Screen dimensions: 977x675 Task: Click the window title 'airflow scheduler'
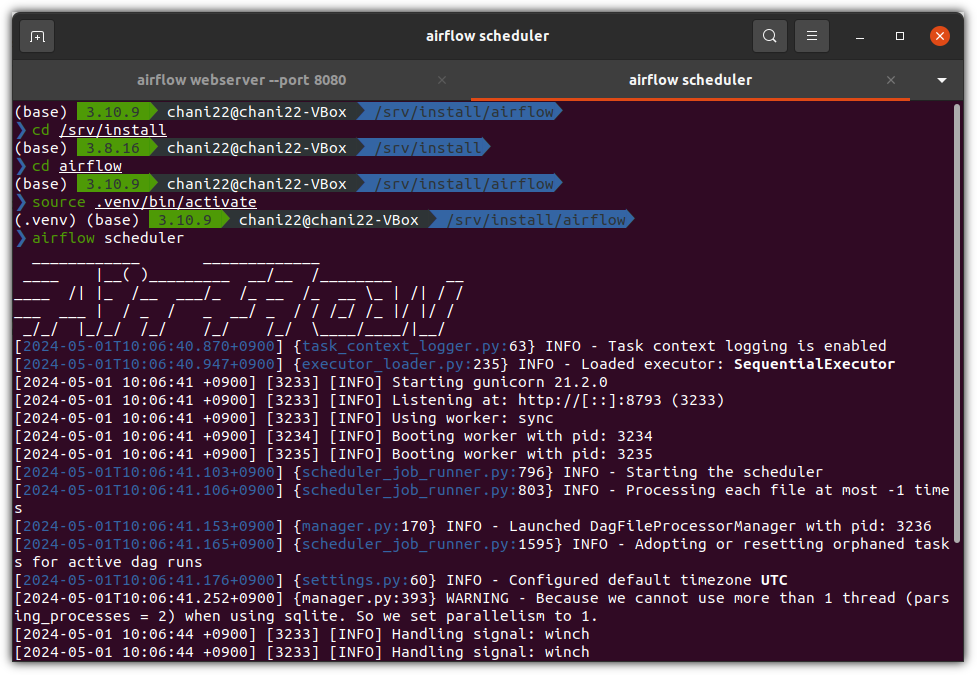pos(487,36)
